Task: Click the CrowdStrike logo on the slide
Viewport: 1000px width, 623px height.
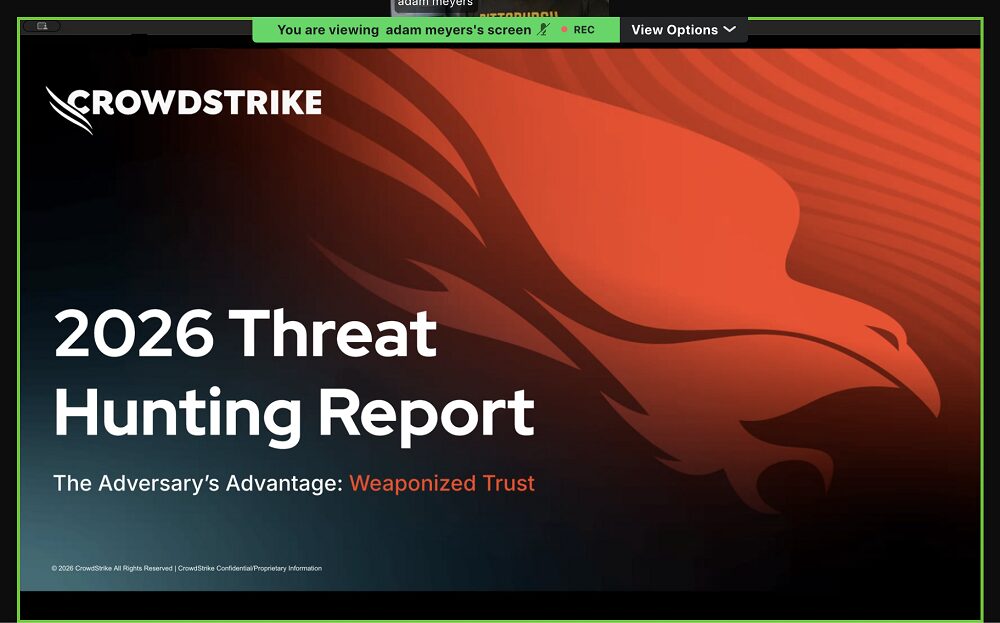Action: tap(184, 109)
